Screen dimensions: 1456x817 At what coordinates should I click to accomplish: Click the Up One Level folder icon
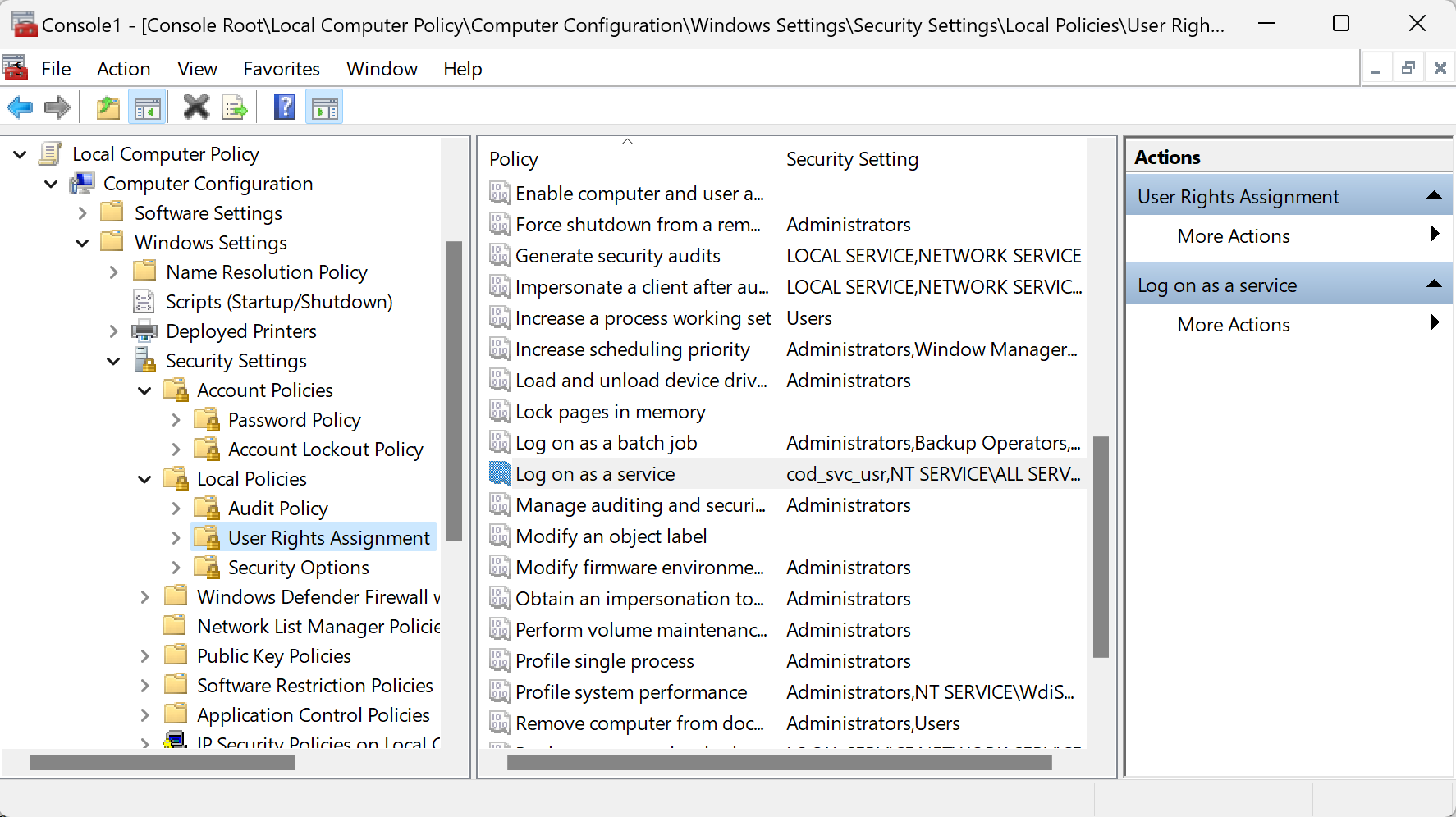coord(108,107)
